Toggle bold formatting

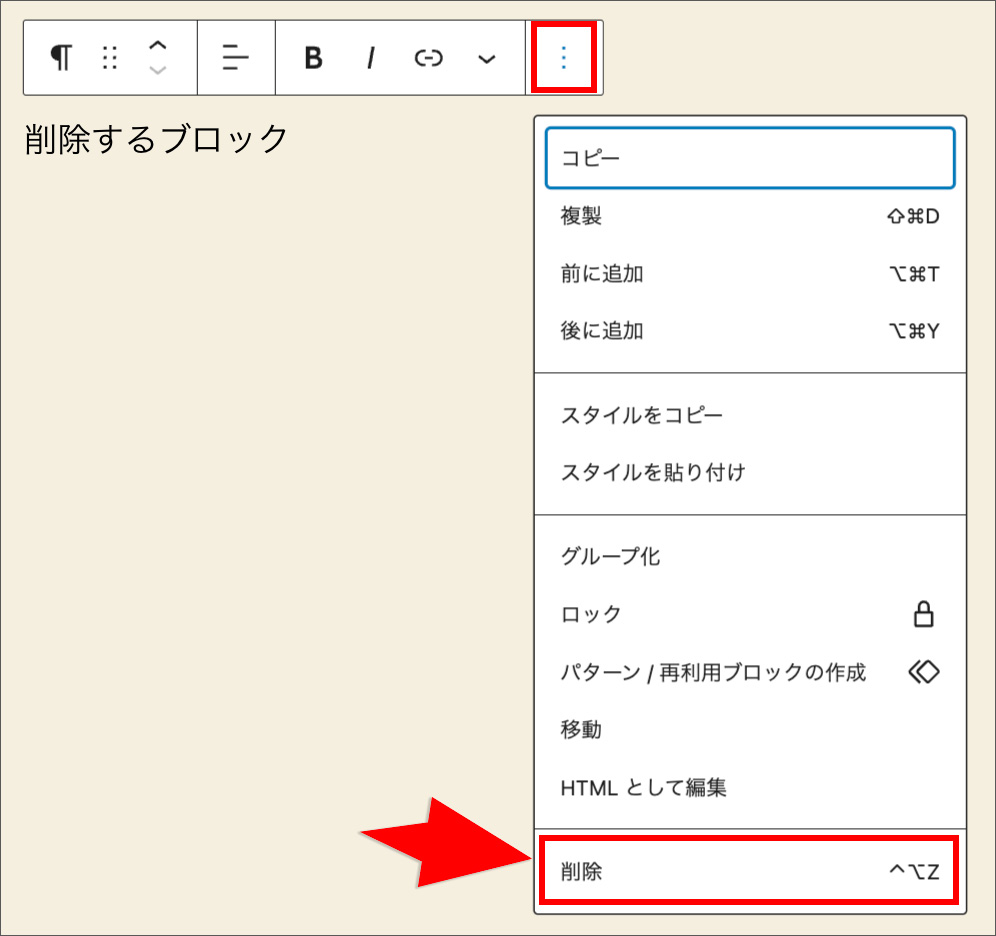(x=313, y=59)
